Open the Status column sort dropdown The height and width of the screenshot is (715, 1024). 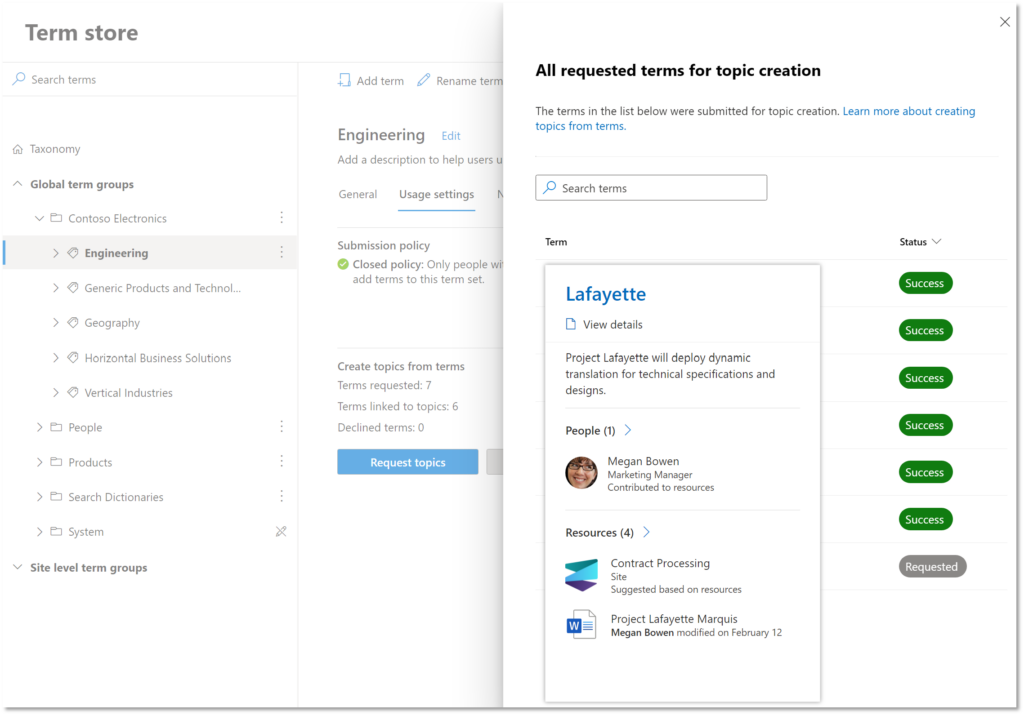[x=937, y=241]
